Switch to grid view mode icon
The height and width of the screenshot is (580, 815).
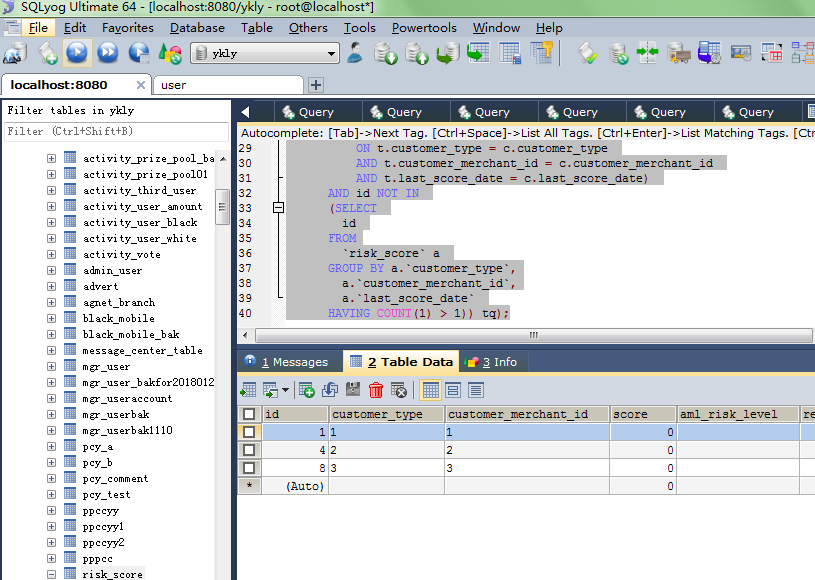(x=430, y=390)
